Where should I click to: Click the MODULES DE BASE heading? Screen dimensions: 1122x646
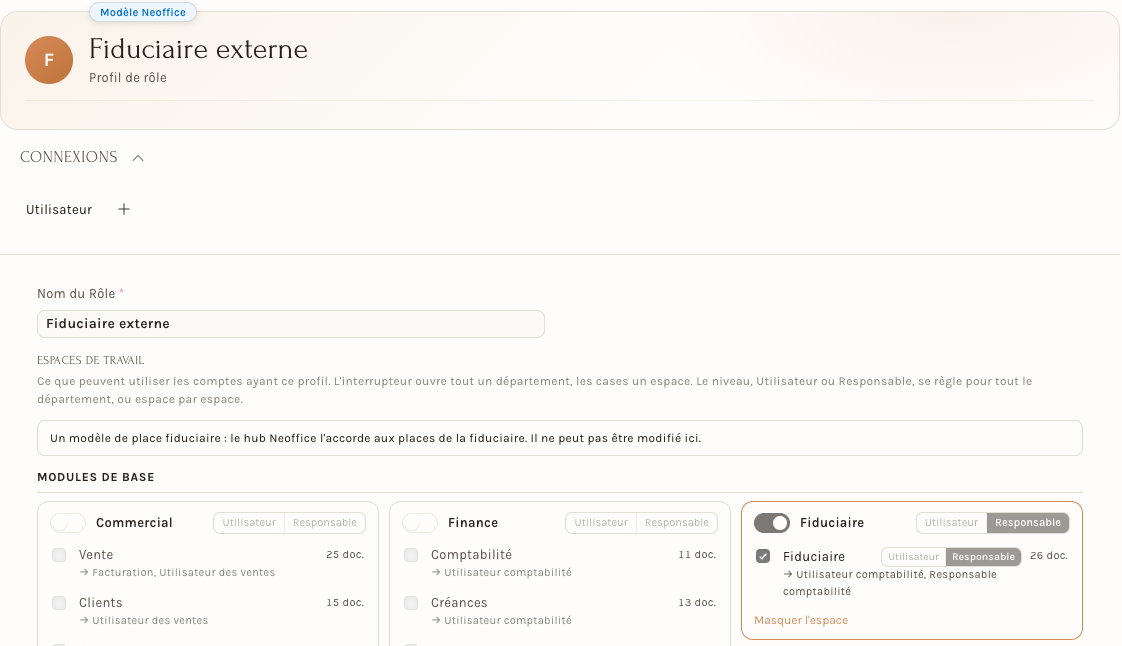[96, 477]
